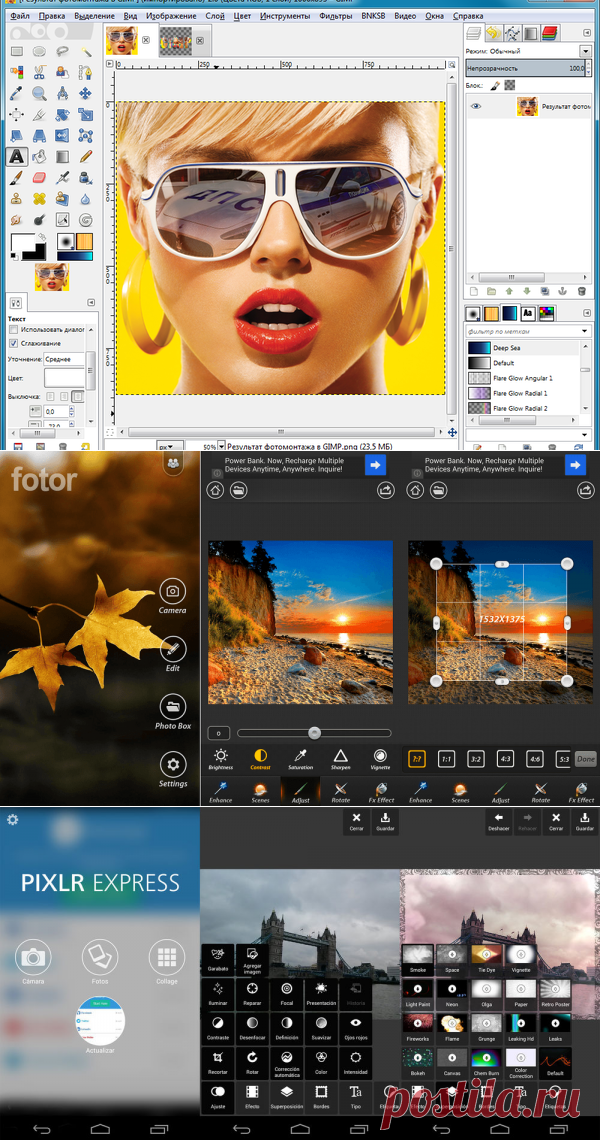Tap Fotos on the Pixlr Express start screen
The width and height of the screenshot is (600, 1140).
tap(100, 963)
